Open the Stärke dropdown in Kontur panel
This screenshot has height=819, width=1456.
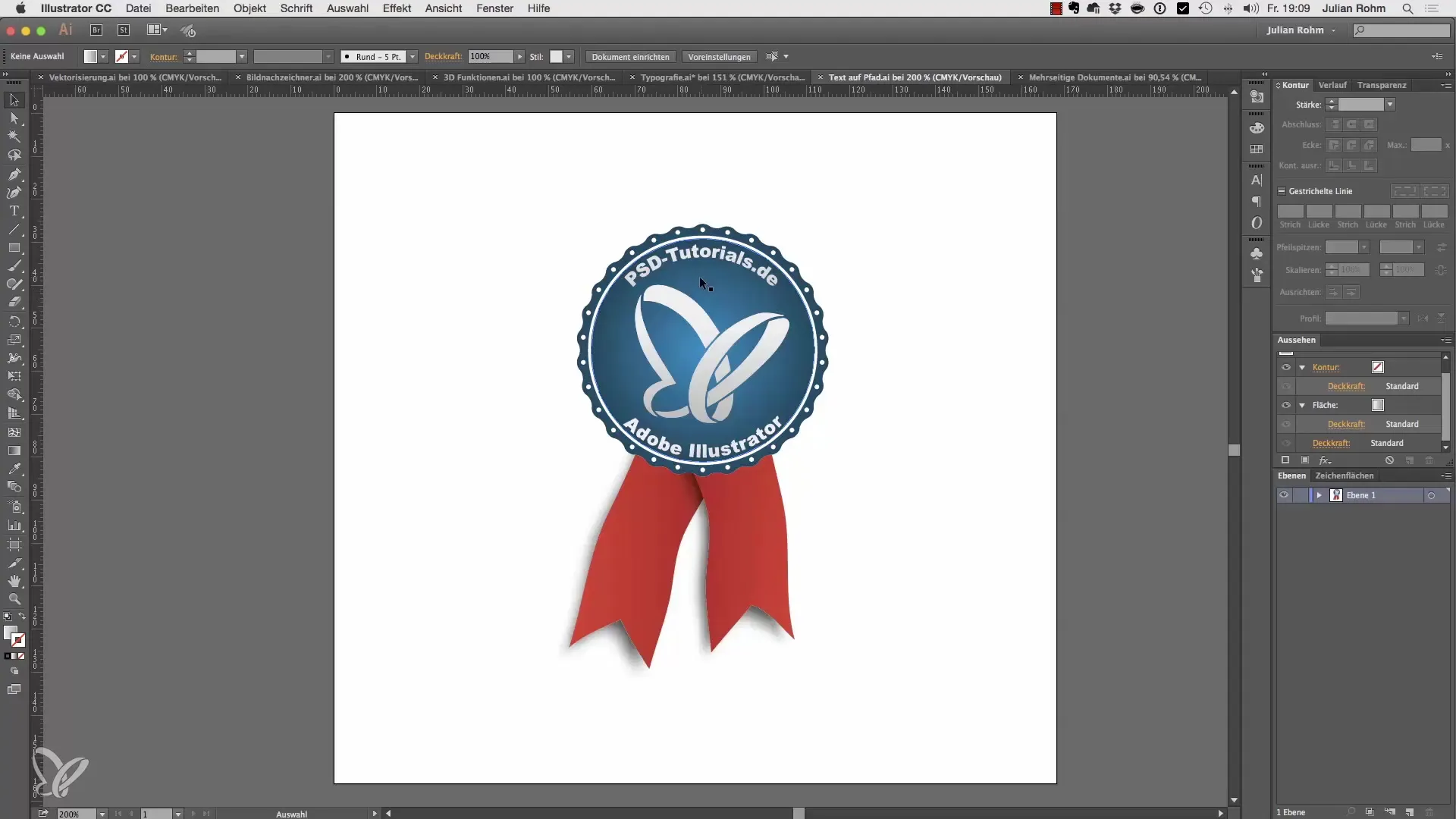(x=1390, y=105)
